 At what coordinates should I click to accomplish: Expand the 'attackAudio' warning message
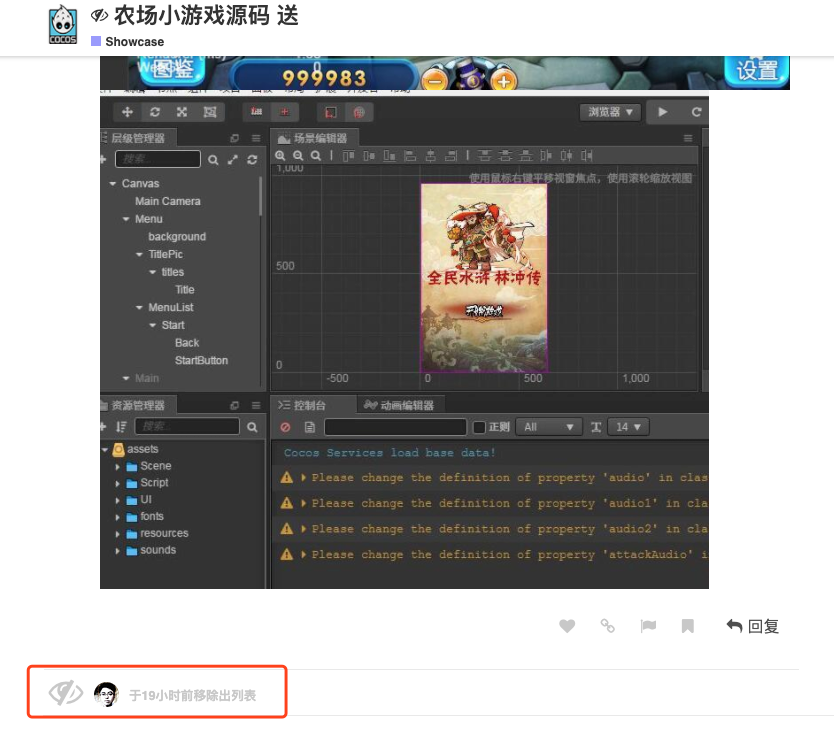tap(304, 555)
